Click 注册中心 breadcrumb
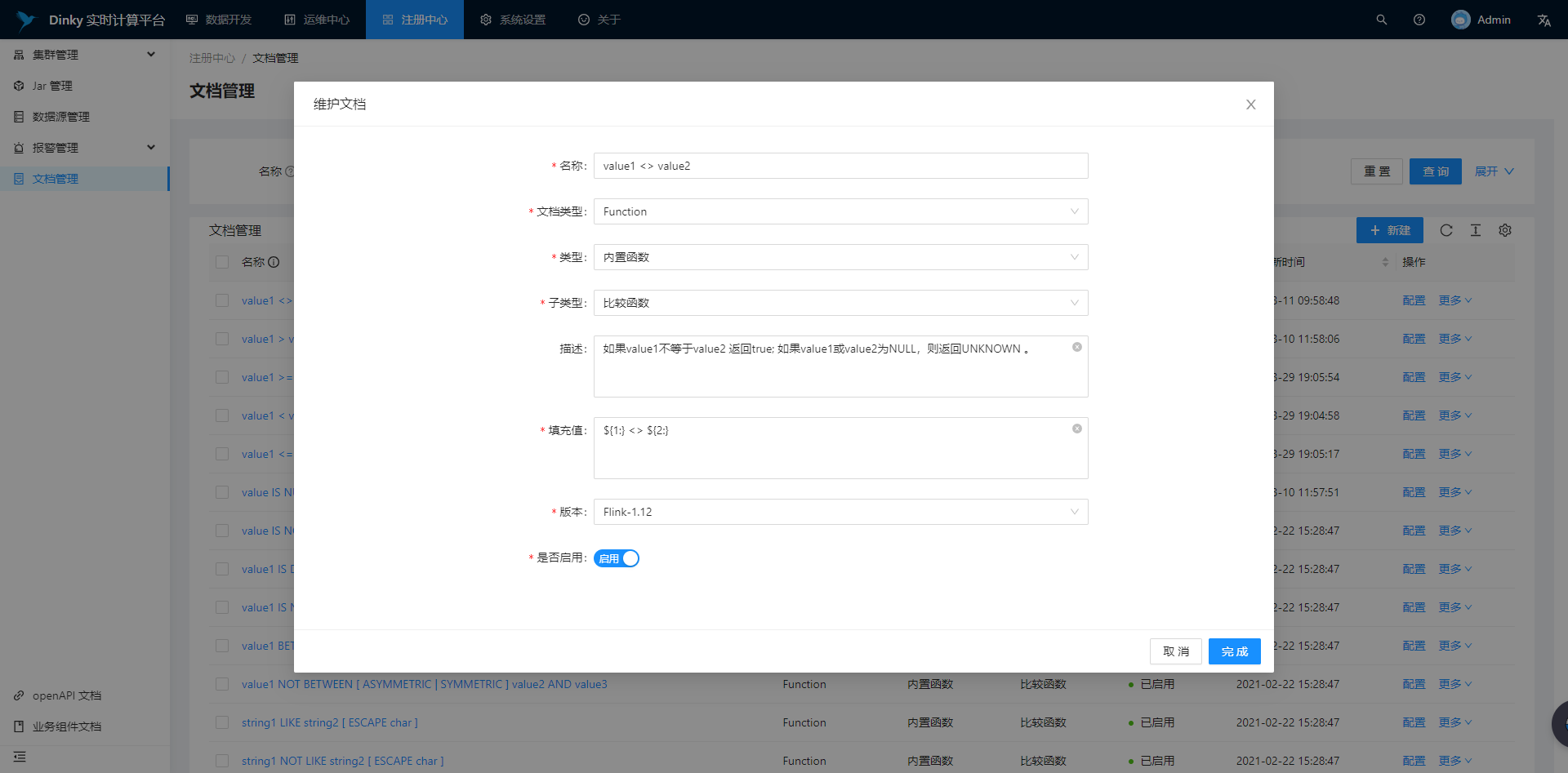The height and width of the screenshot is (773, 1568). (x=212, y=58)
